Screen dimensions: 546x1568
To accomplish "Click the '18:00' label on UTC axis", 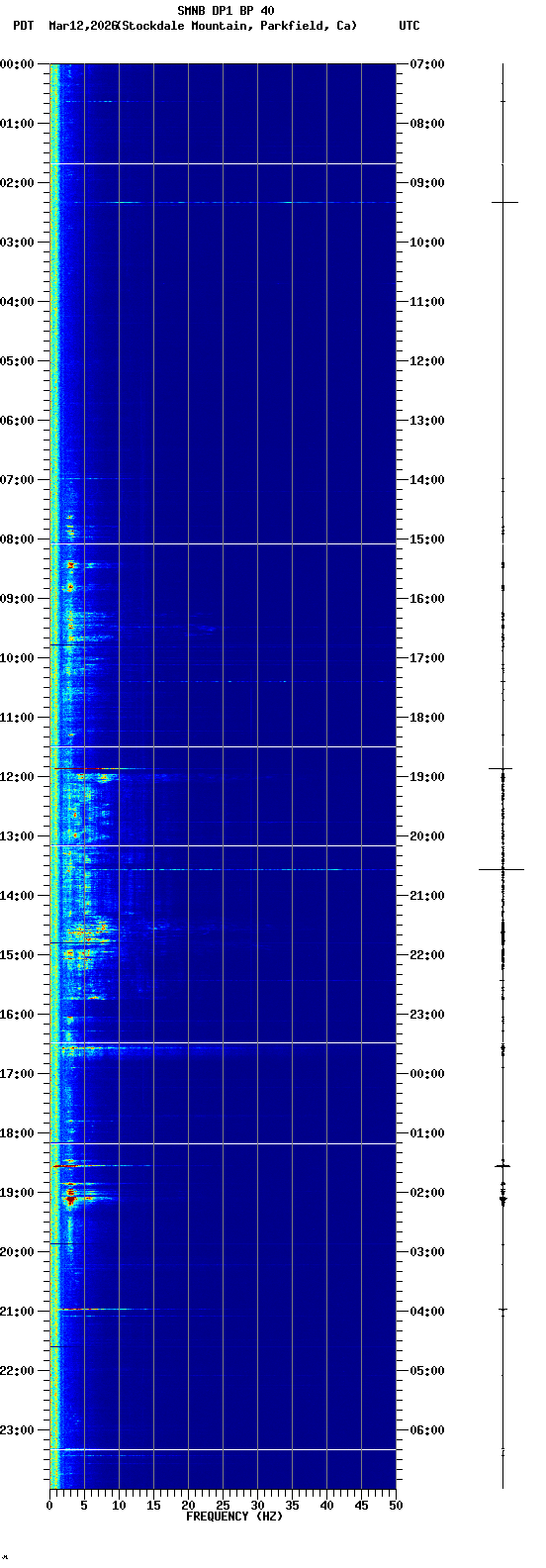I will [427, 718].
